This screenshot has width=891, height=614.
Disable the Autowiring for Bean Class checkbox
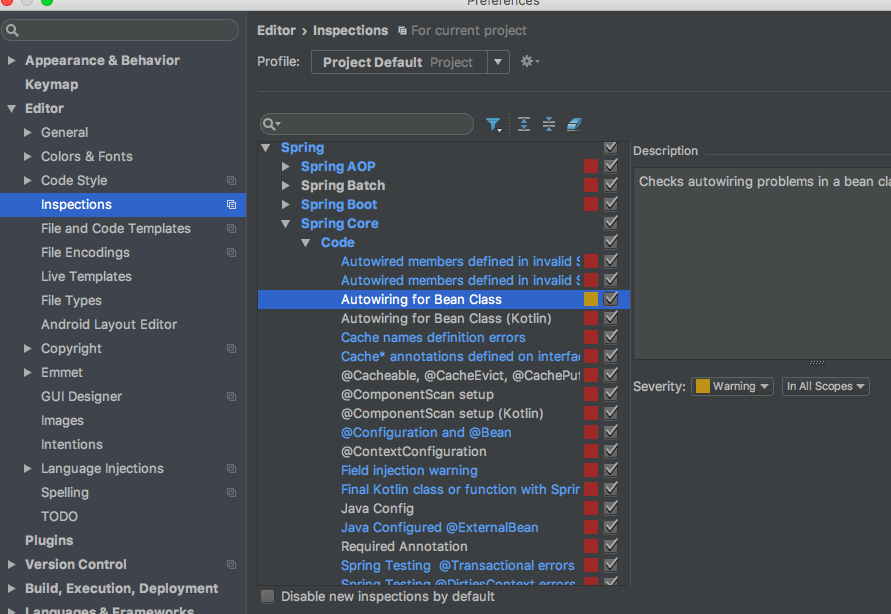(x=611, y=299)
